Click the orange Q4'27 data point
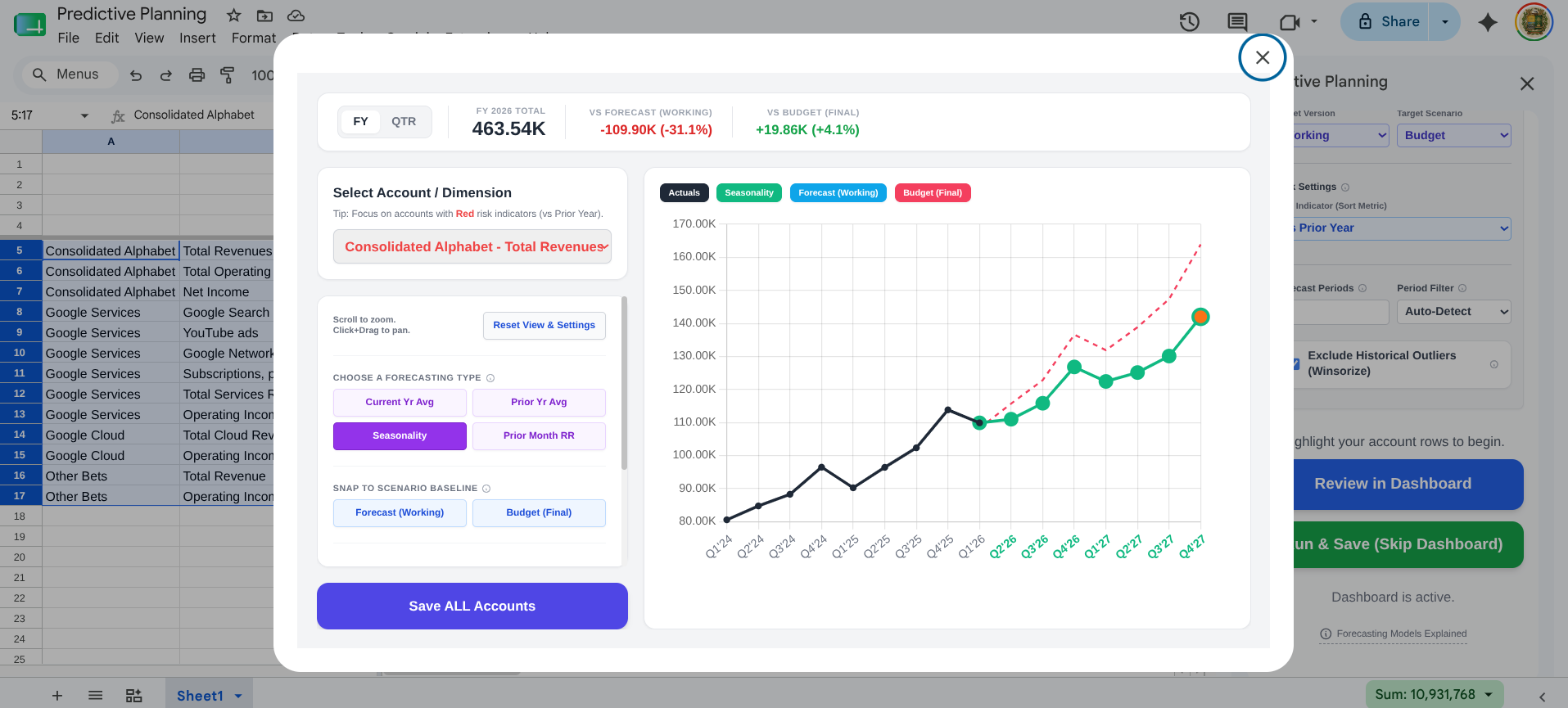This screenshot has width=1568, height=708. pyautogui.click(x=1200, y=317)
